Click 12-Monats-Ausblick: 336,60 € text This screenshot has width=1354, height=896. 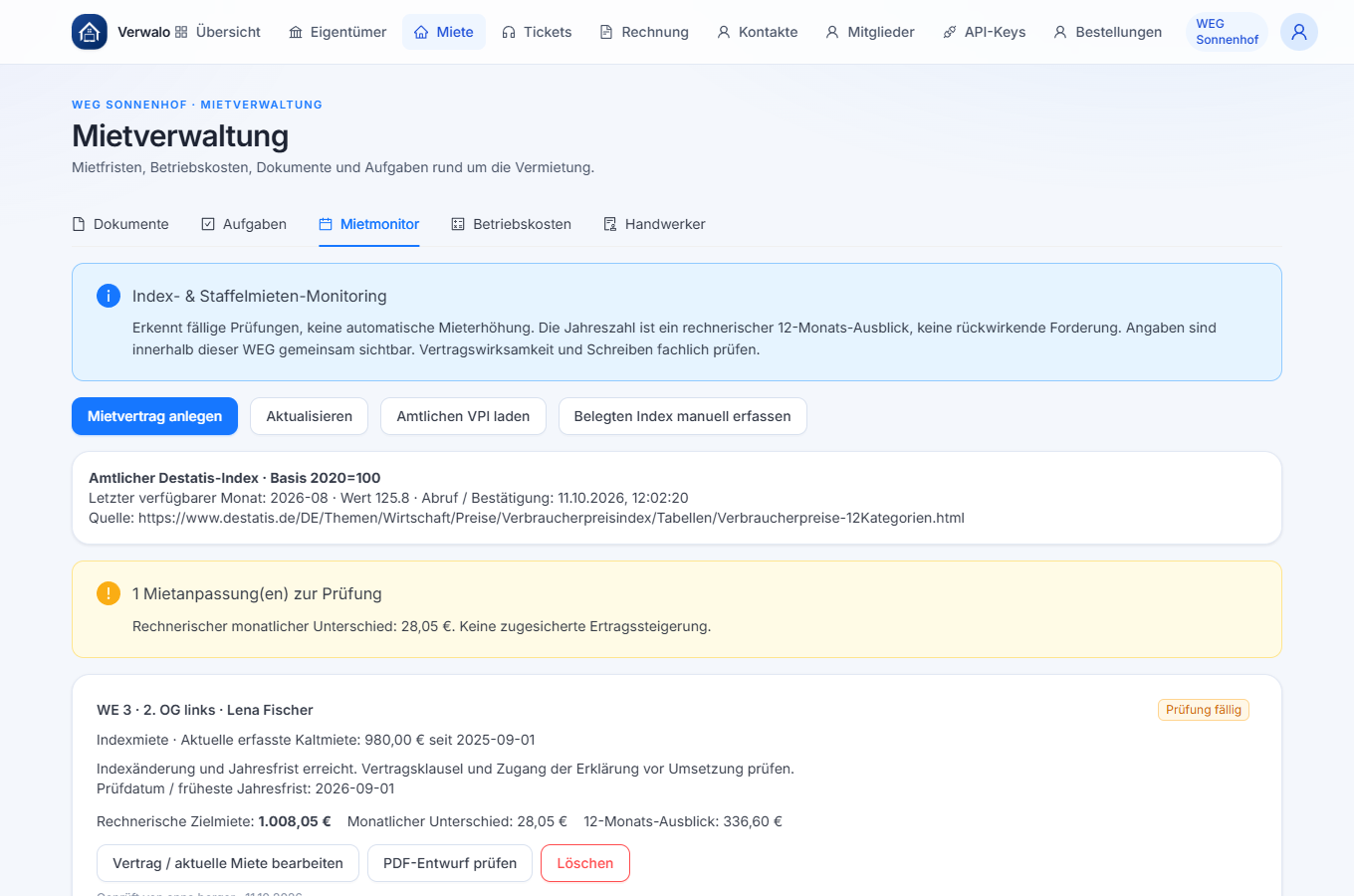(683, 821)
